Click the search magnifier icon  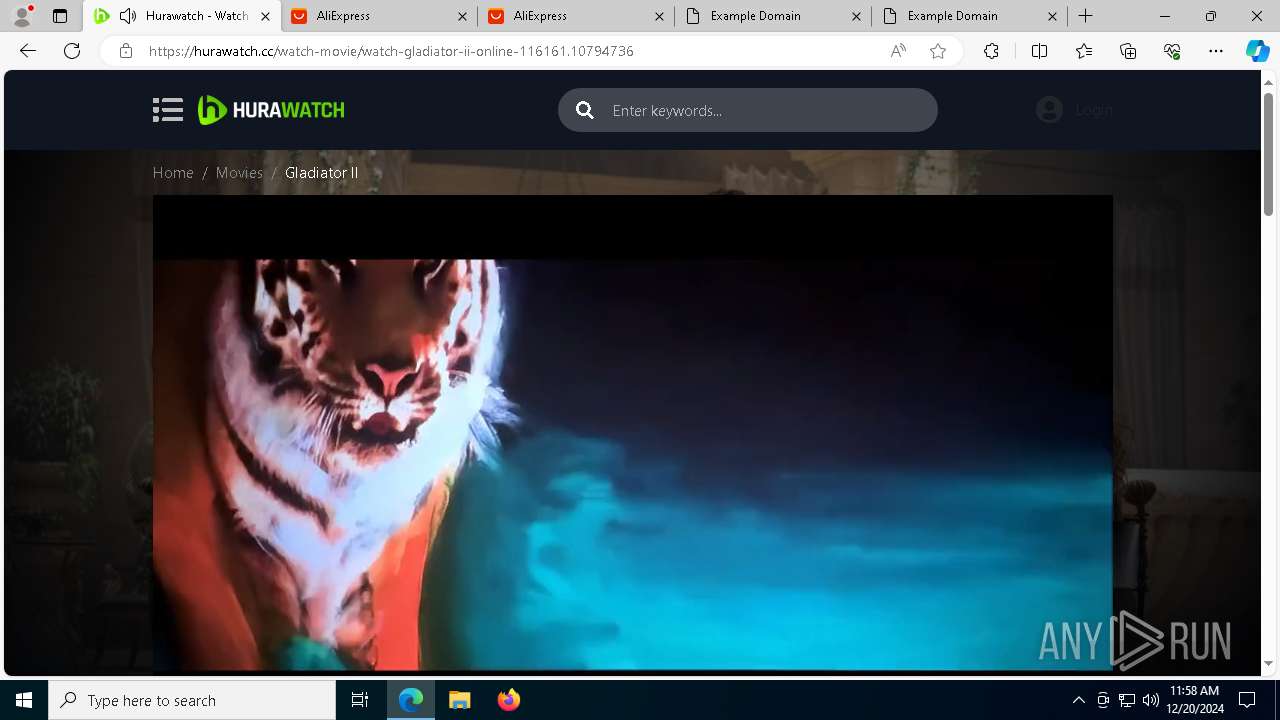(x=585, y=110)
